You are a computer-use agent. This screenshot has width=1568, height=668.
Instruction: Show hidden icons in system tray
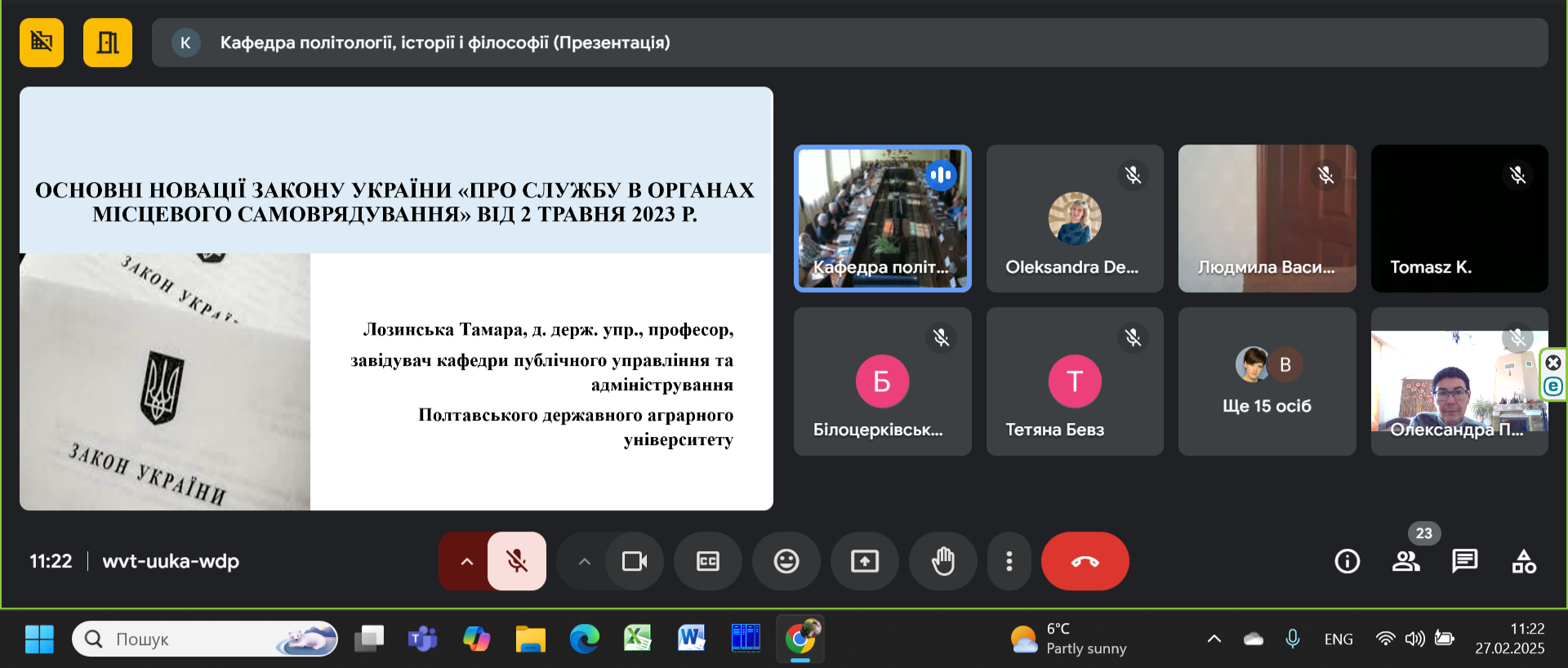[1214, 639]
